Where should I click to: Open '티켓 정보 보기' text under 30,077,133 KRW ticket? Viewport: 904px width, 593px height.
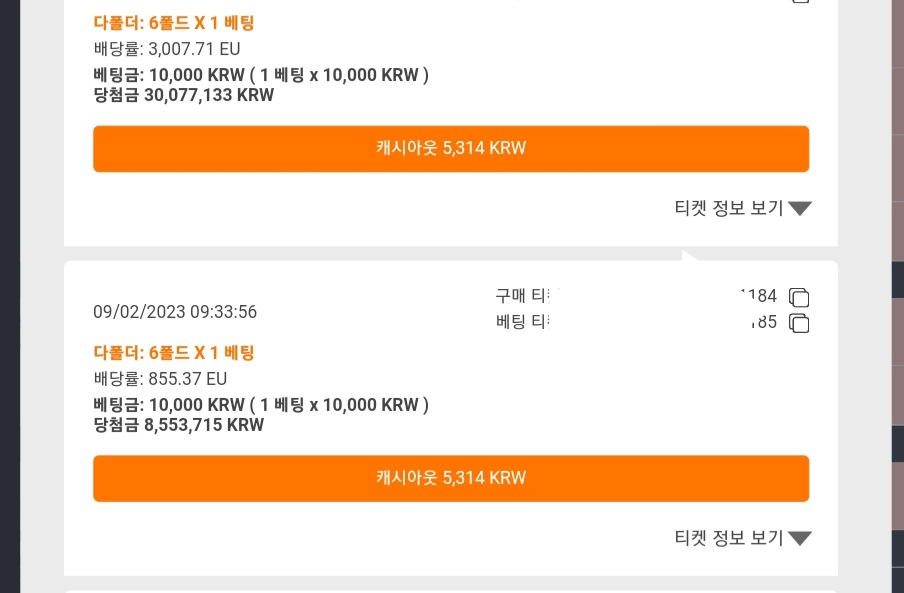[x=729, y=207]
